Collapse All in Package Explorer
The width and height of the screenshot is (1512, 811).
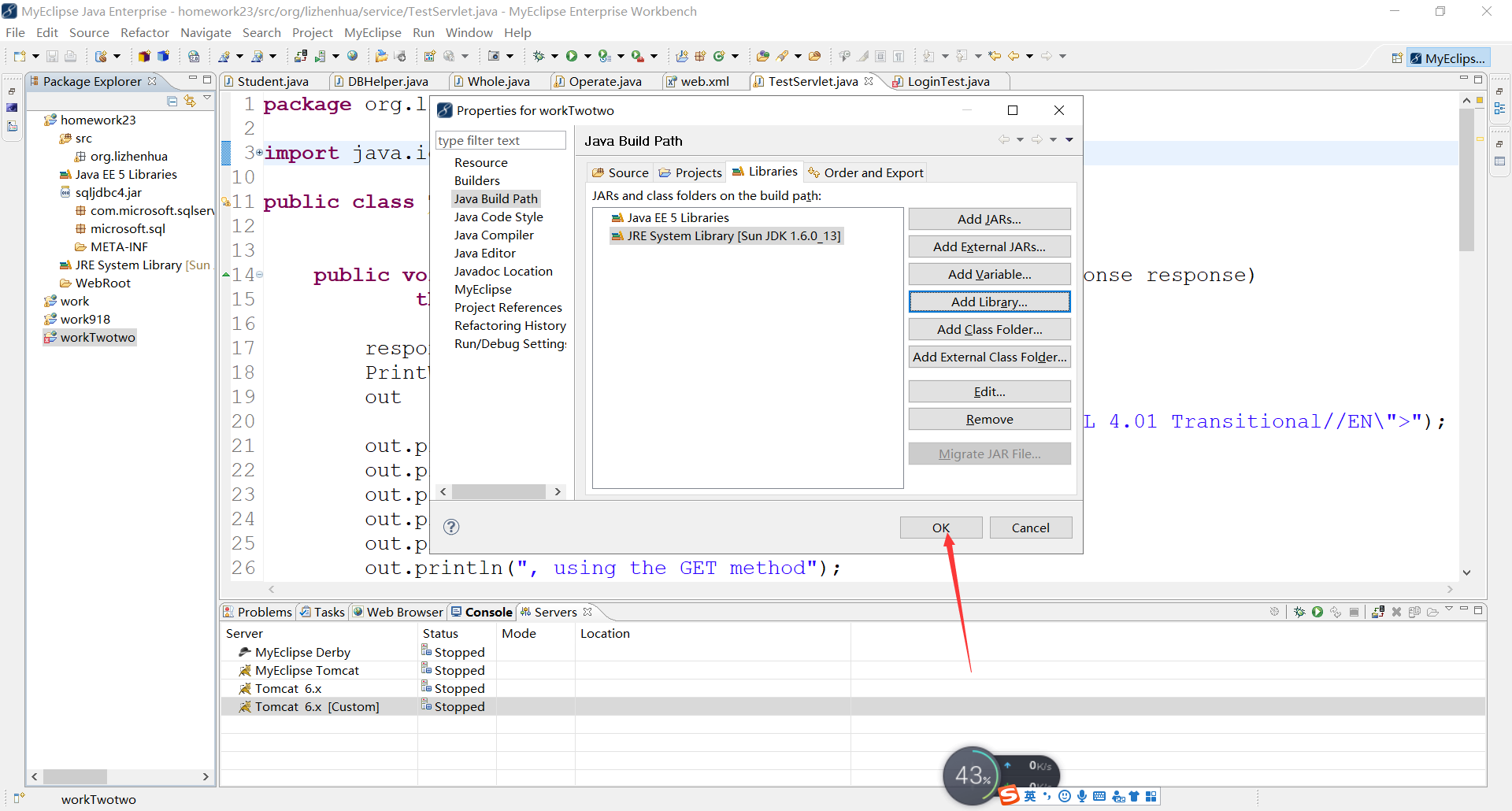[172, 101]
